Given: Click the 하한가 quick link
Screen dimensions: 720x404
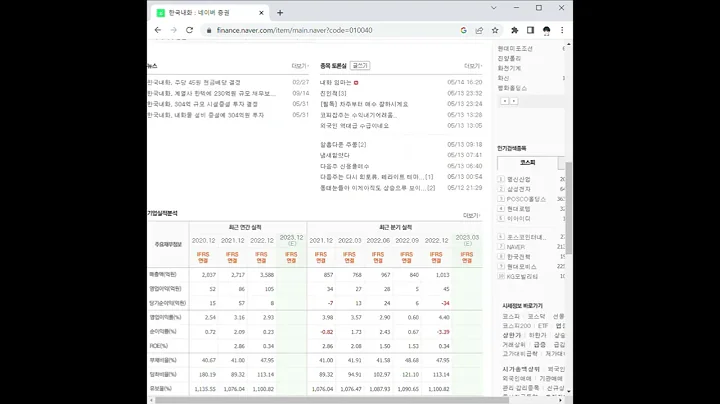Looking at the screenshot, I should [x=537, y=335].
